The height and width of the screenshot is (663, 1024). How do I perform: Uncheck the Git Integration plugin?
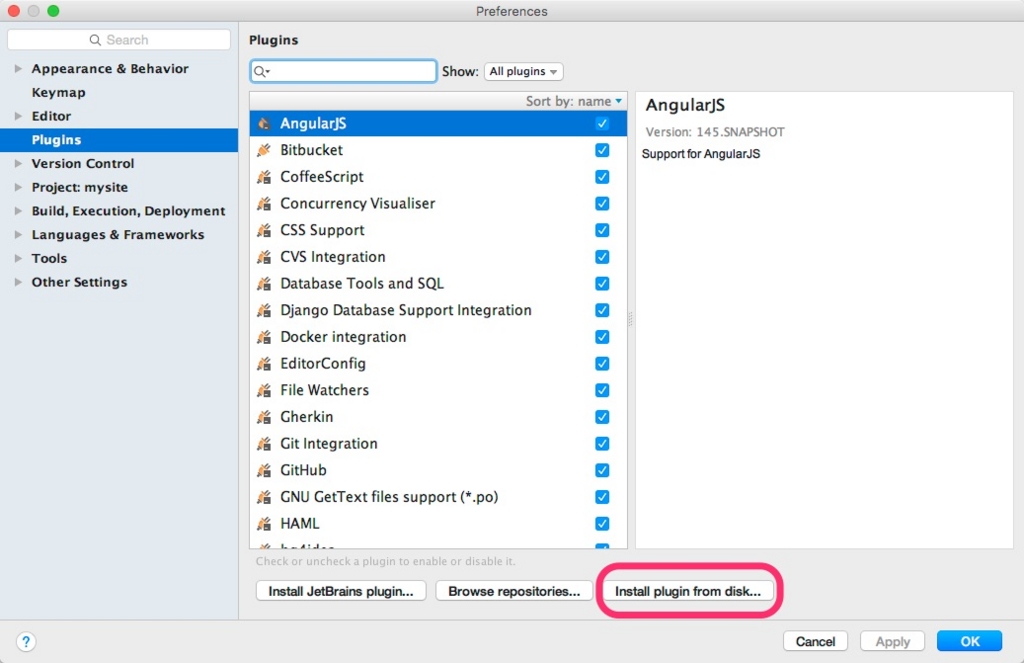coord(602,443)
